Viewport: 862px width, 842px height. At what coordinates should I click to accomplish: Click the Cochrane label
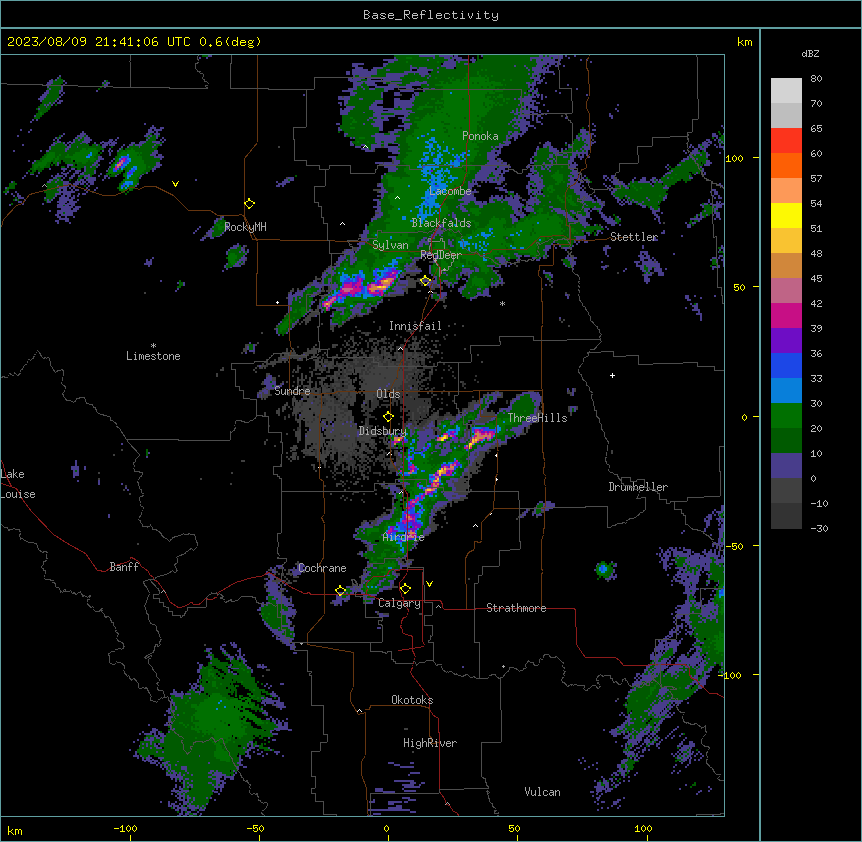322,568
